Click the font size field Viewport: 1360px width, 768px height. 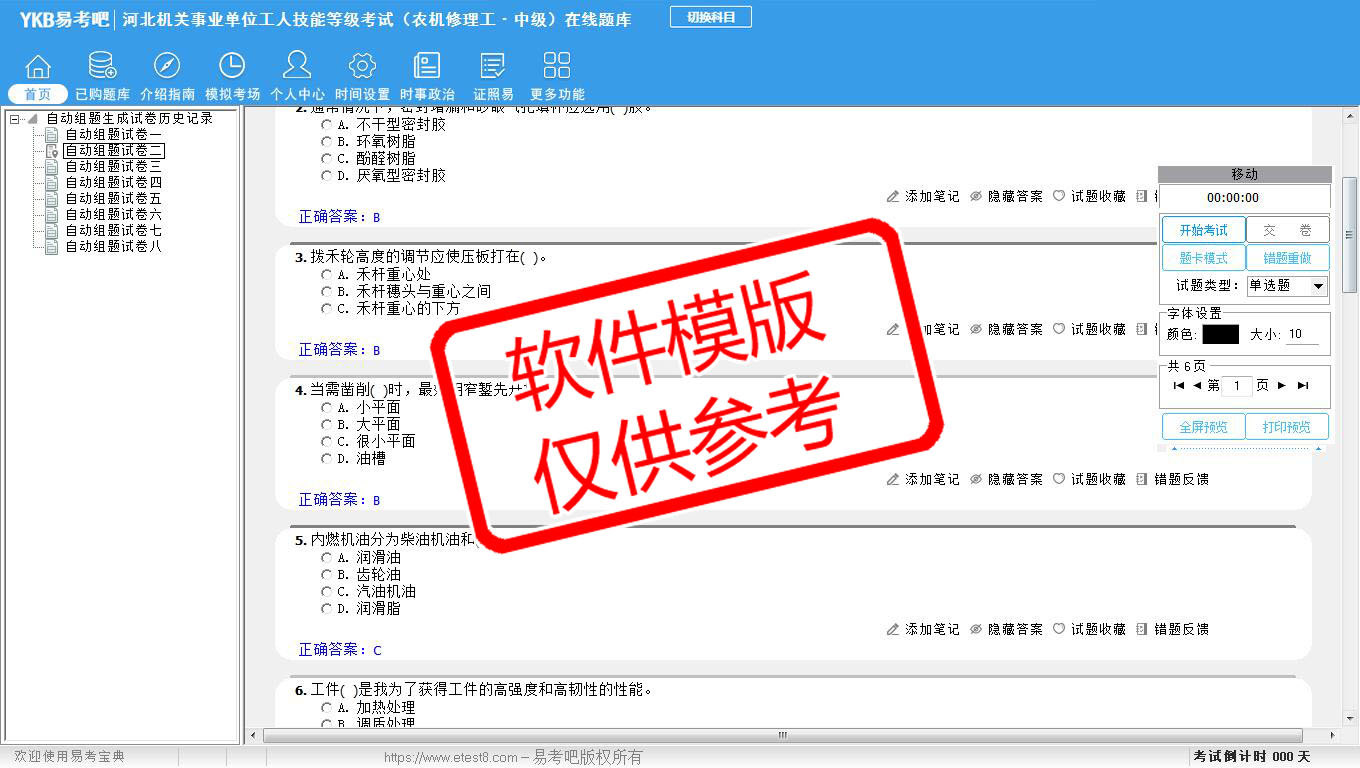point(1302,335)
